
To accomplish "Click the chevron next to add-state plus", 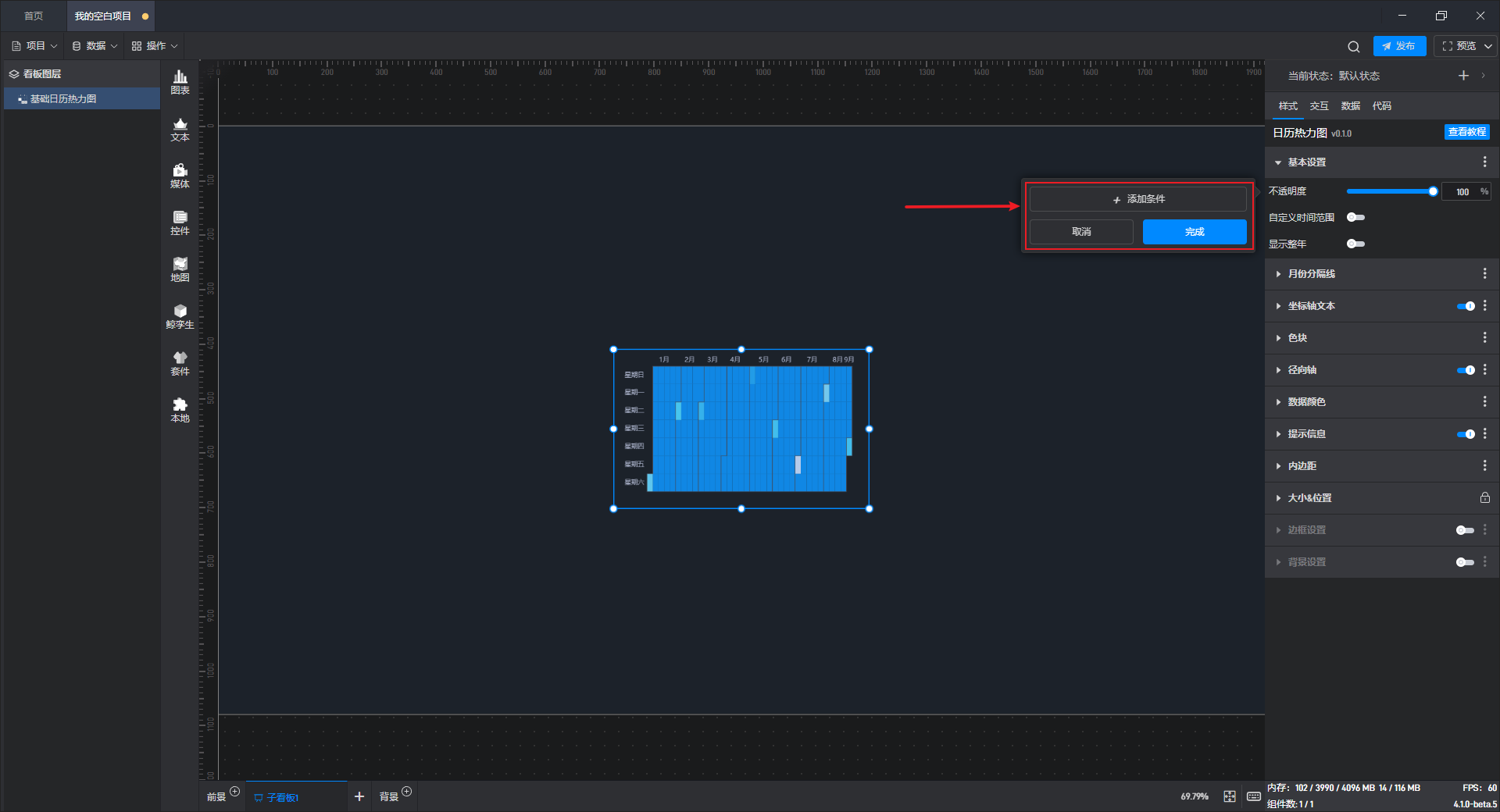I will [1483, 75].
